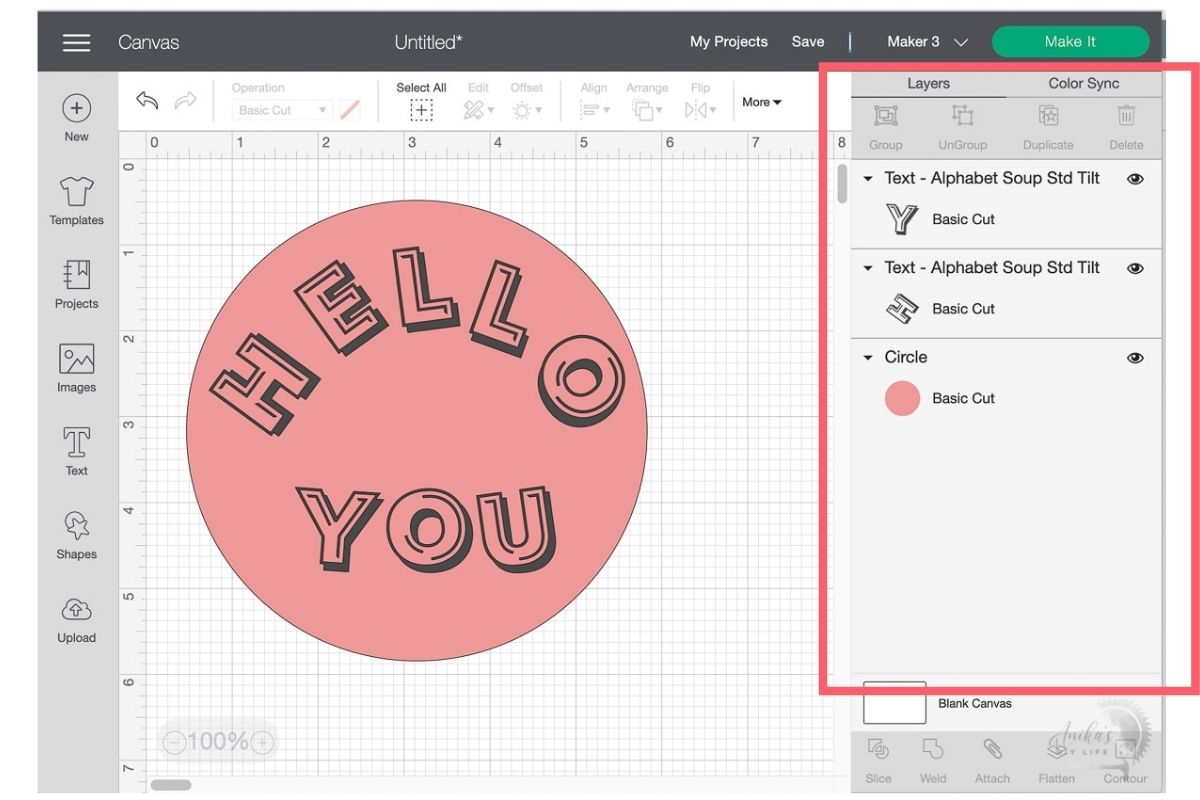The image size is (1200, 800).
Task: Click the Weld tool
Action: (933, 749)
